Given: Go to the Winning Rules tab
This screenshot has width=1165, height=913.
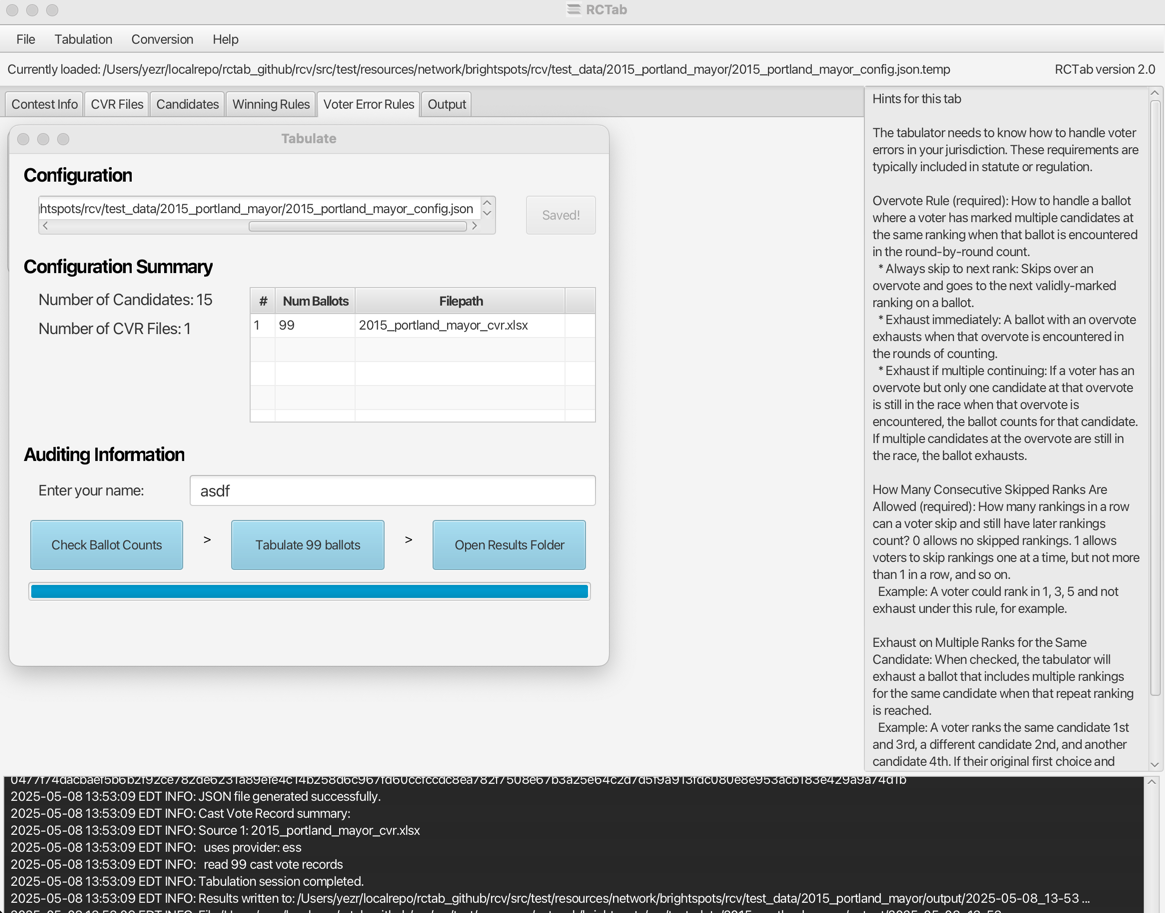Looking at the screenshot, I should click(x=270, y=104).
